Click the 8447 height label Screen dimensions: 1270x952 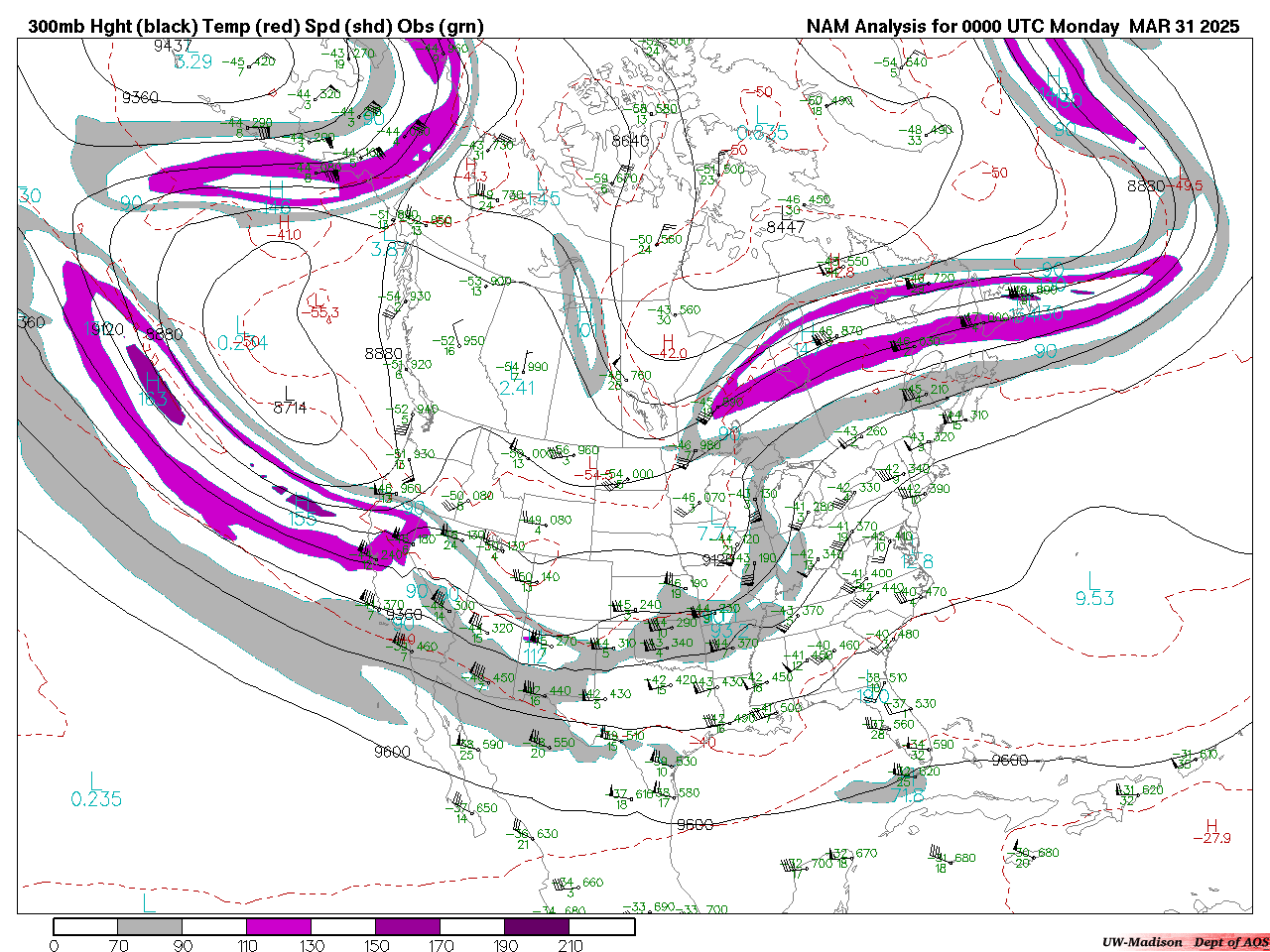(x=786, y=227)
